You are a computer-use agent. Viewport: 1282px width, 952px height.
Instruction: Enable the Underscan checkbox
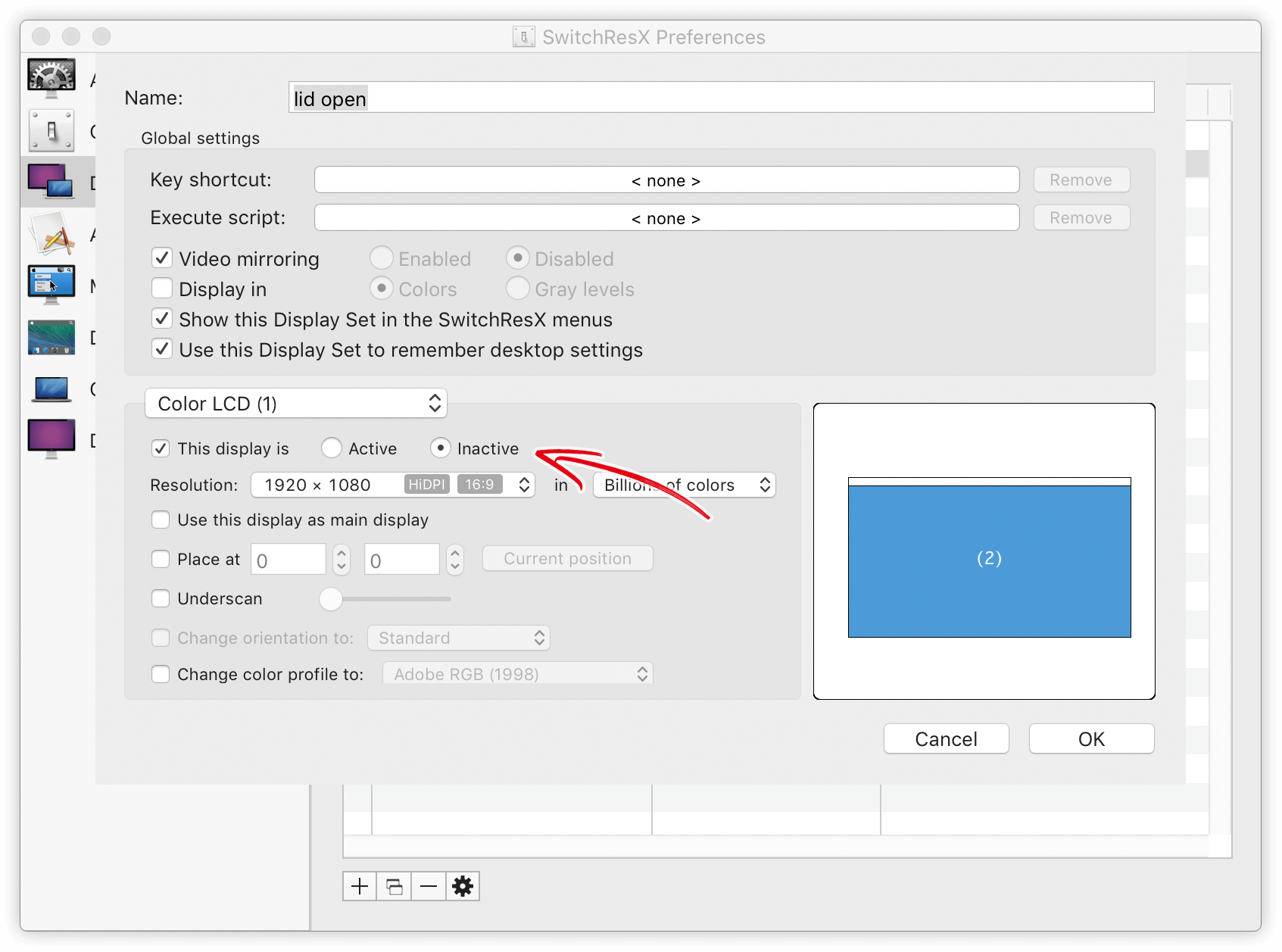[x=161, y=598]
